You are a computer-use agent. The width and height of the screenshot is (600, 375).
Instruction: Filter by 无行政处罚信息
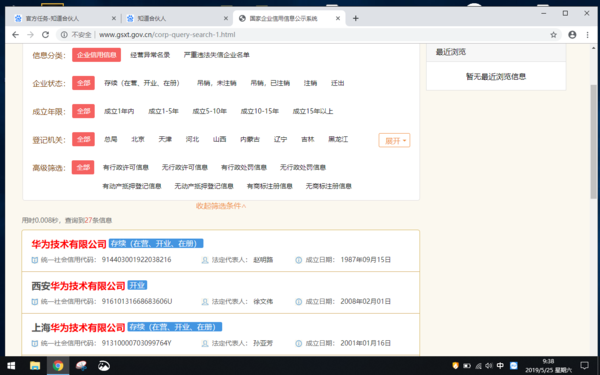303,168
